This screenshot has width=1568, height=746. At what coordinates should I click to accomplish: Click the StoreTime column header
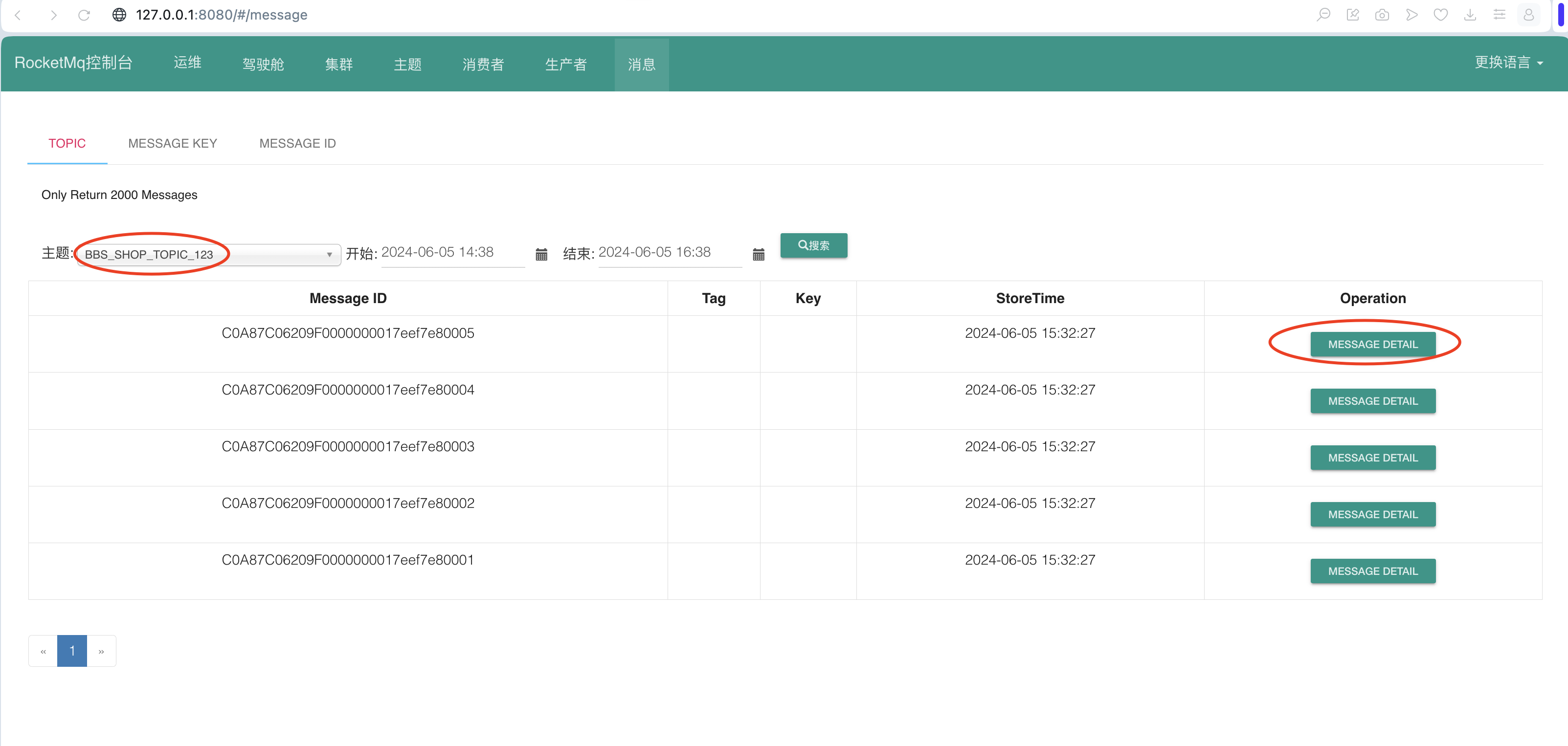(1030, 298)
